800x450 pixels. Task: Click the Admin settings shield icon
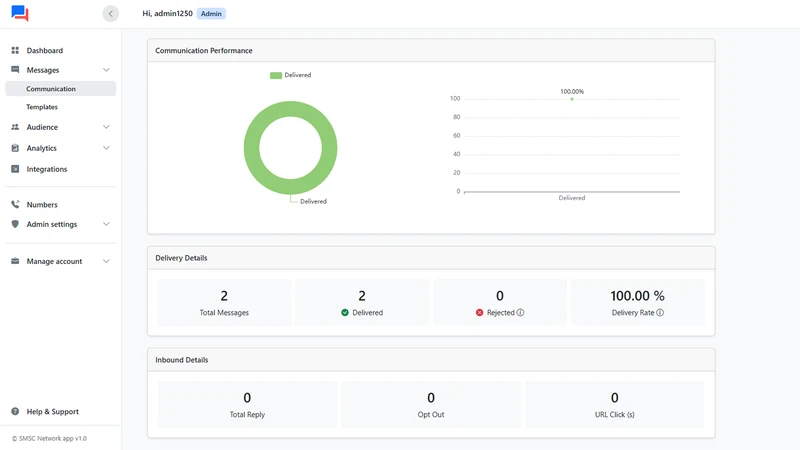tap(15, 224)
